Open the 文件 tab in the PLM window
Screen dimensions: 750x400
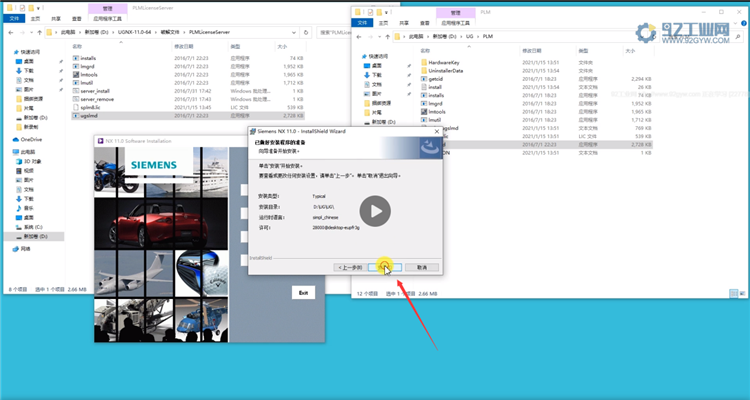(362, 22)
